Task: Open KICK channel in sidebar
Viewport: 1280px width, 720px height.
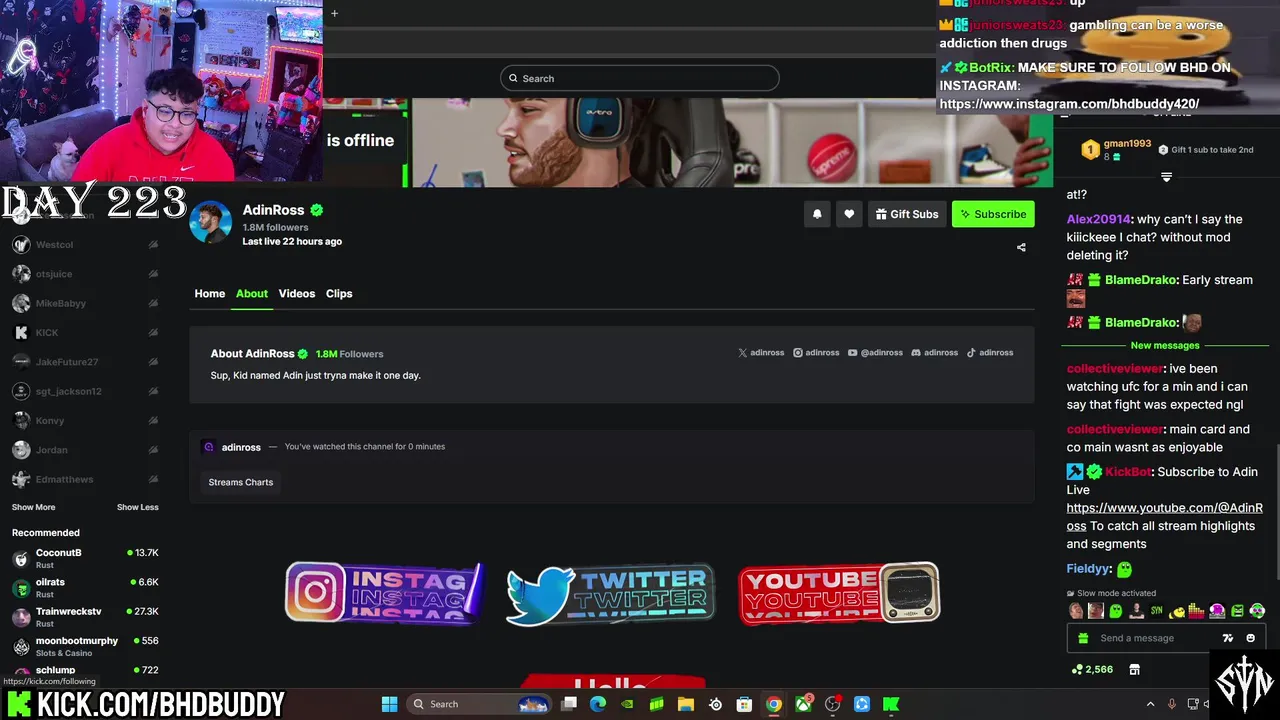Action: [x=85, y=332]
